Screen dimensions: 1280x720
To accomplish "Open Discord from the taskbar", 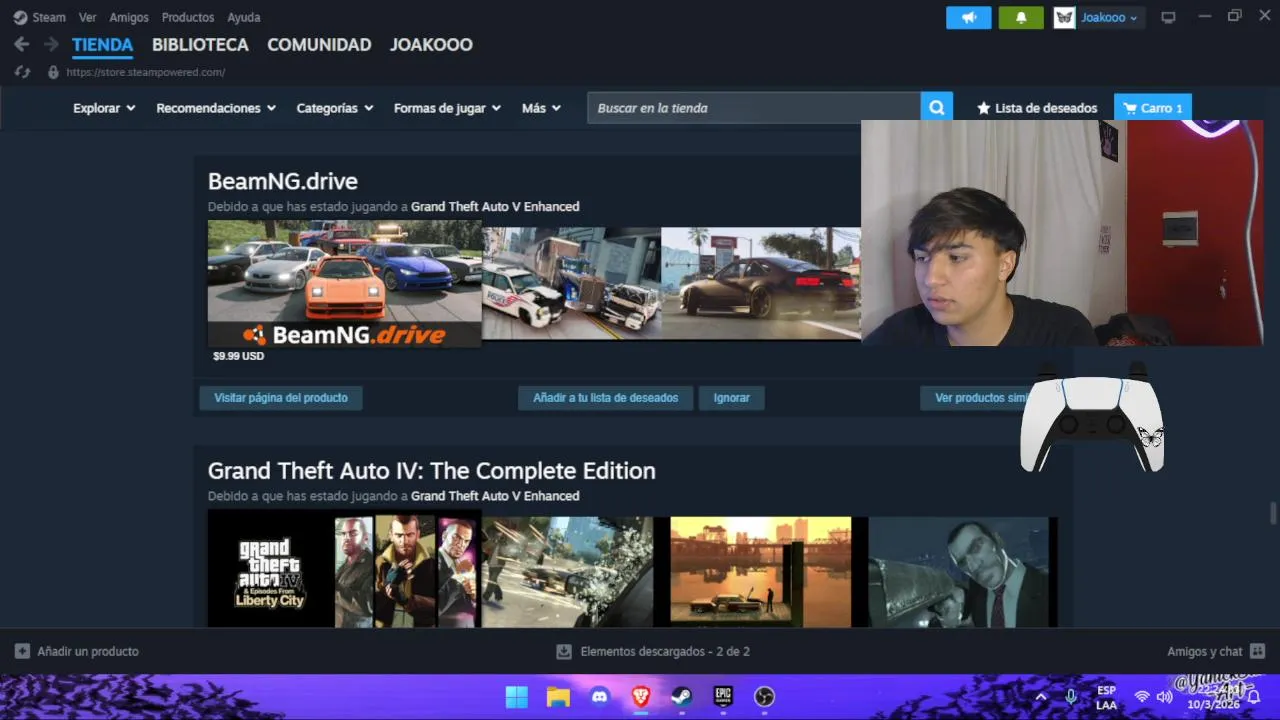I will pyautogui.click(x=600, y=696).
